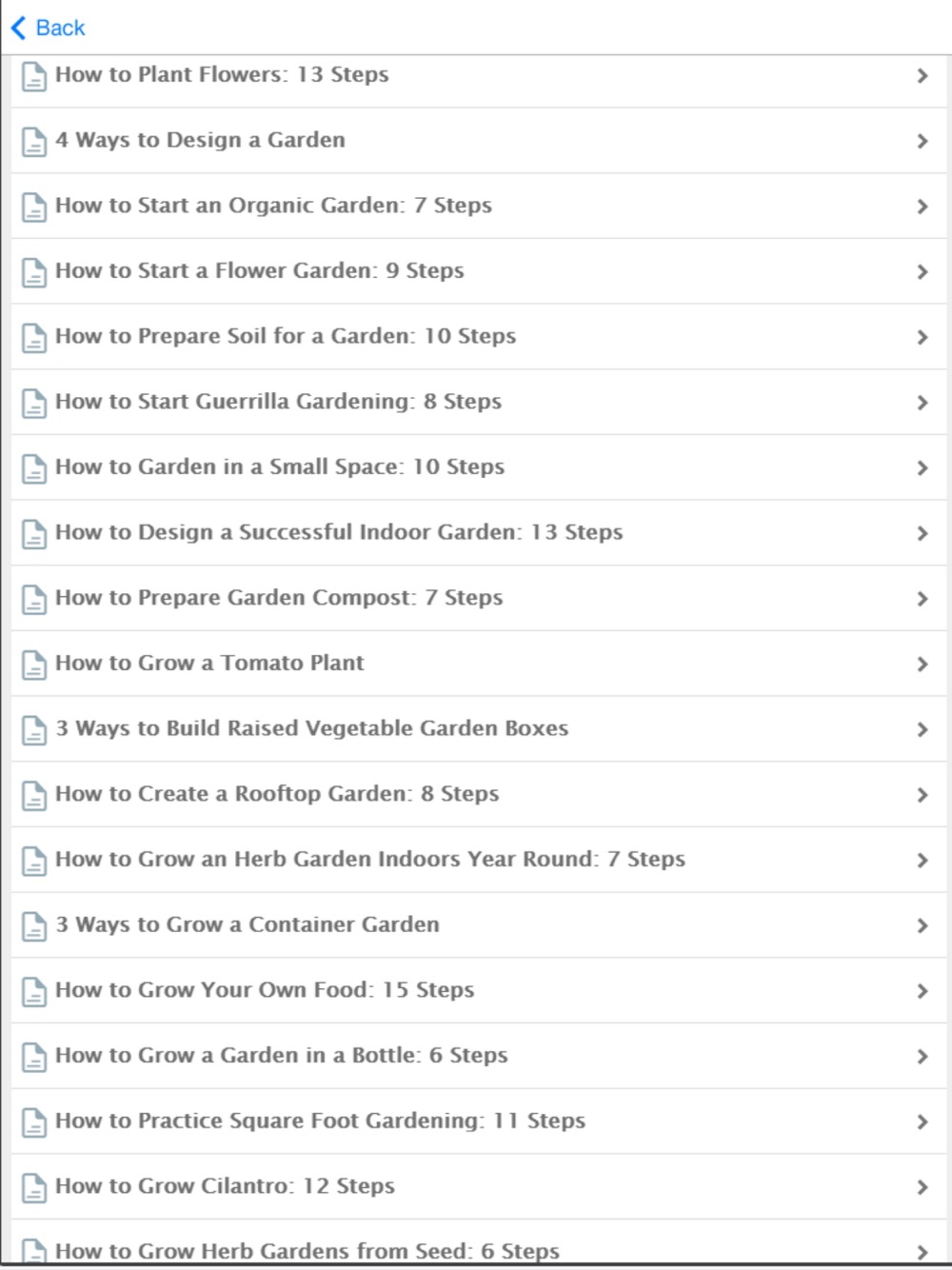Click page icon beside Grow Your Own Food
Image resolution: width=952 pixels, height=1270 pixels.
(x=34, y=992)
